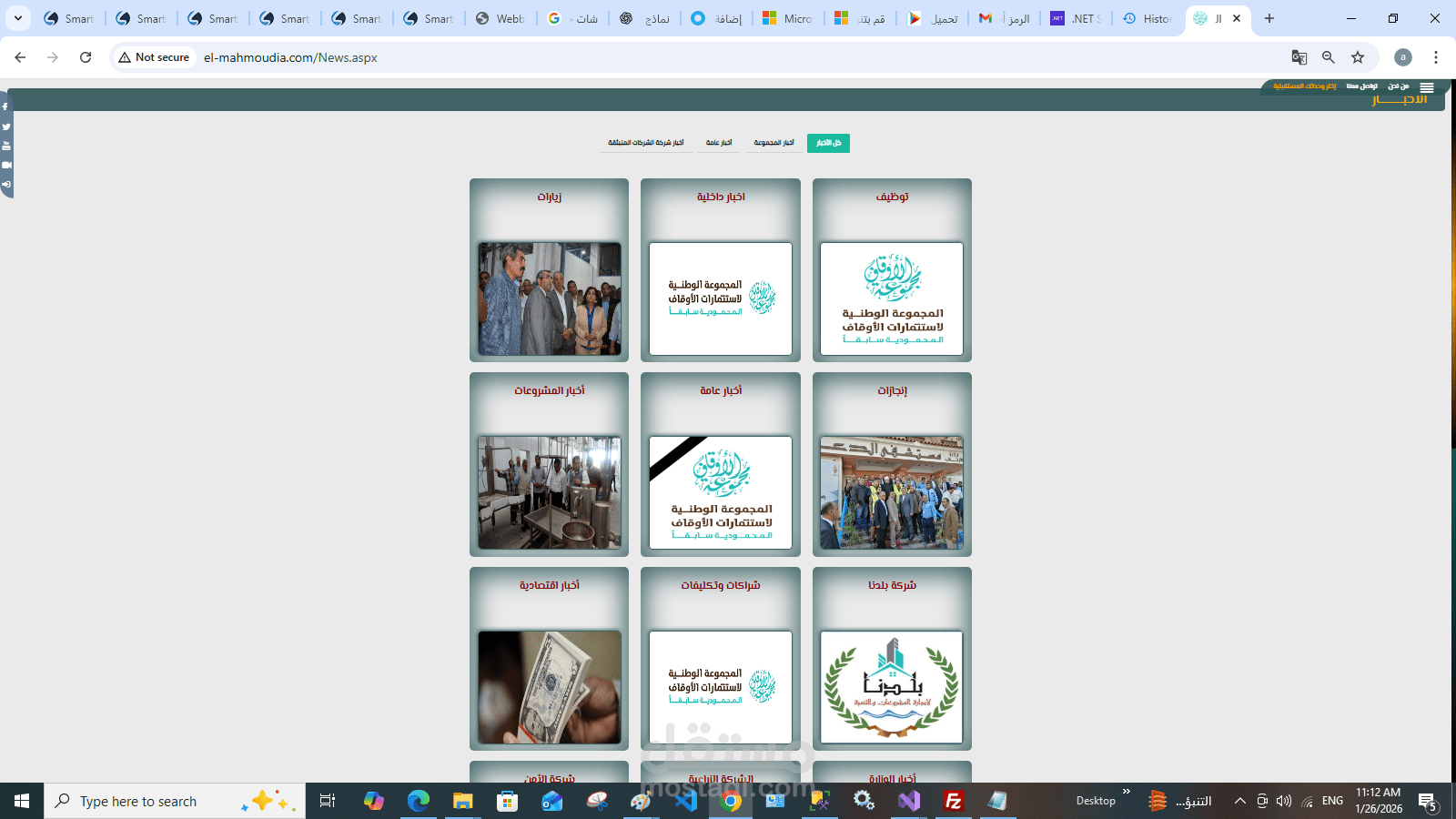Screen dimensions: 1456x819
Task: Open the Settings gear app on taskbar
Action: click(x=864, y=801)
